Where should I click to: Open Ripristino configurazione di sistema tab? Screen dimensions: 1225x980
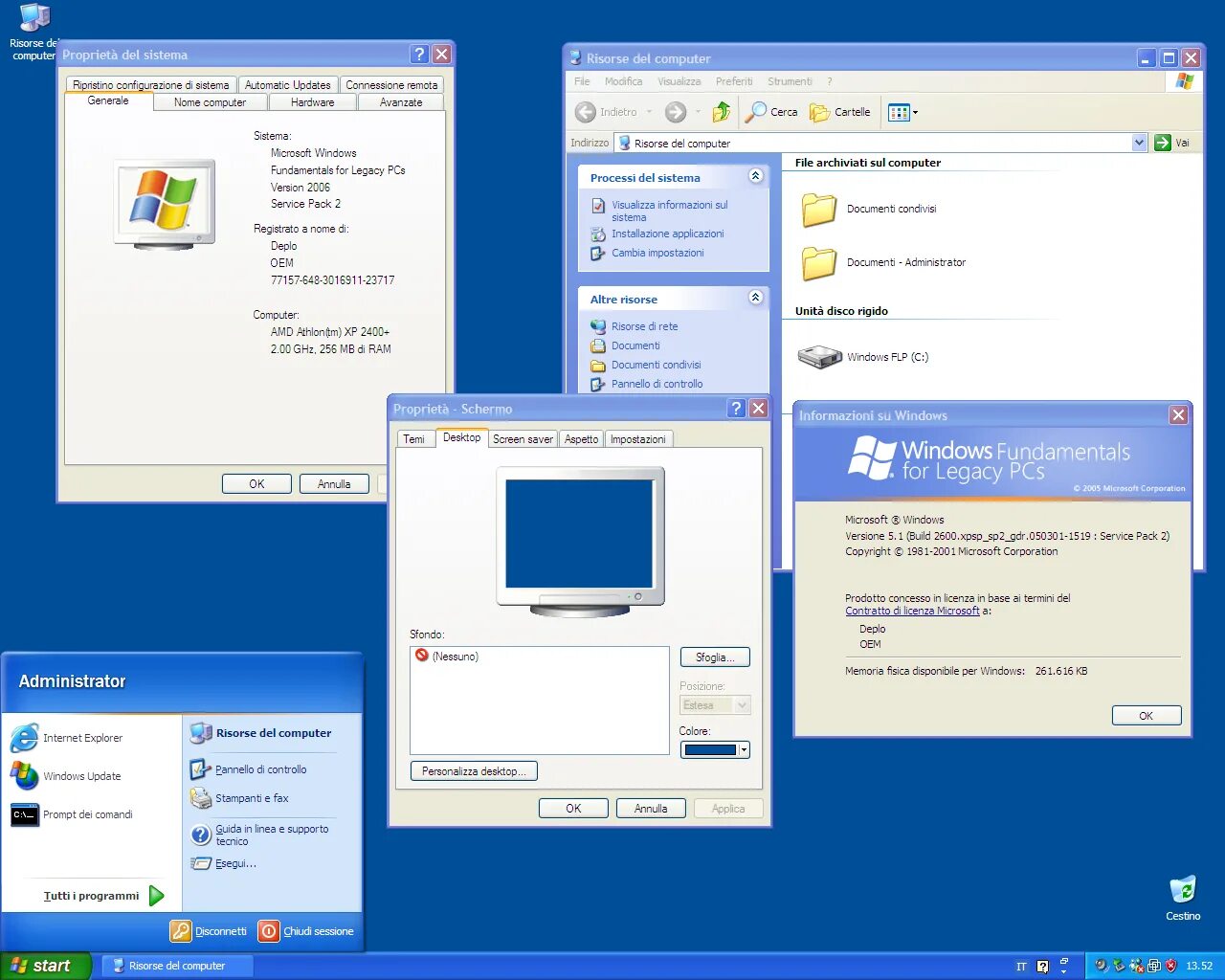[151, 85]
